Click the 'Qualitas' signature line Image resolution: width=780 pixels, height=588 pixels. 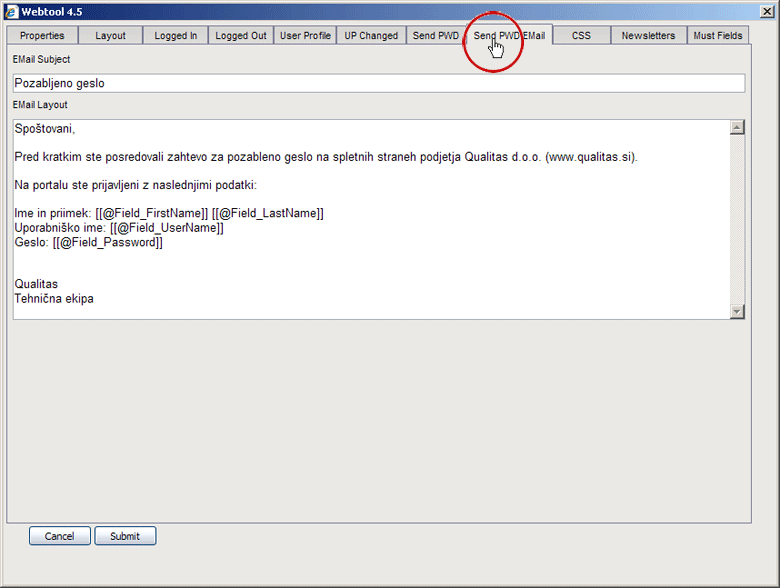point(36,284)
